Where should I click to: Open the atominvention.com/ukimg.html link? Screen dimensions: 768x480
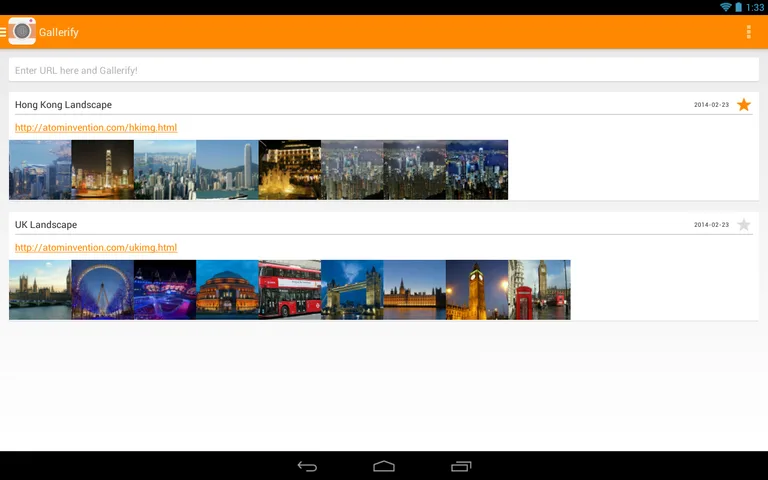[96, 247]
